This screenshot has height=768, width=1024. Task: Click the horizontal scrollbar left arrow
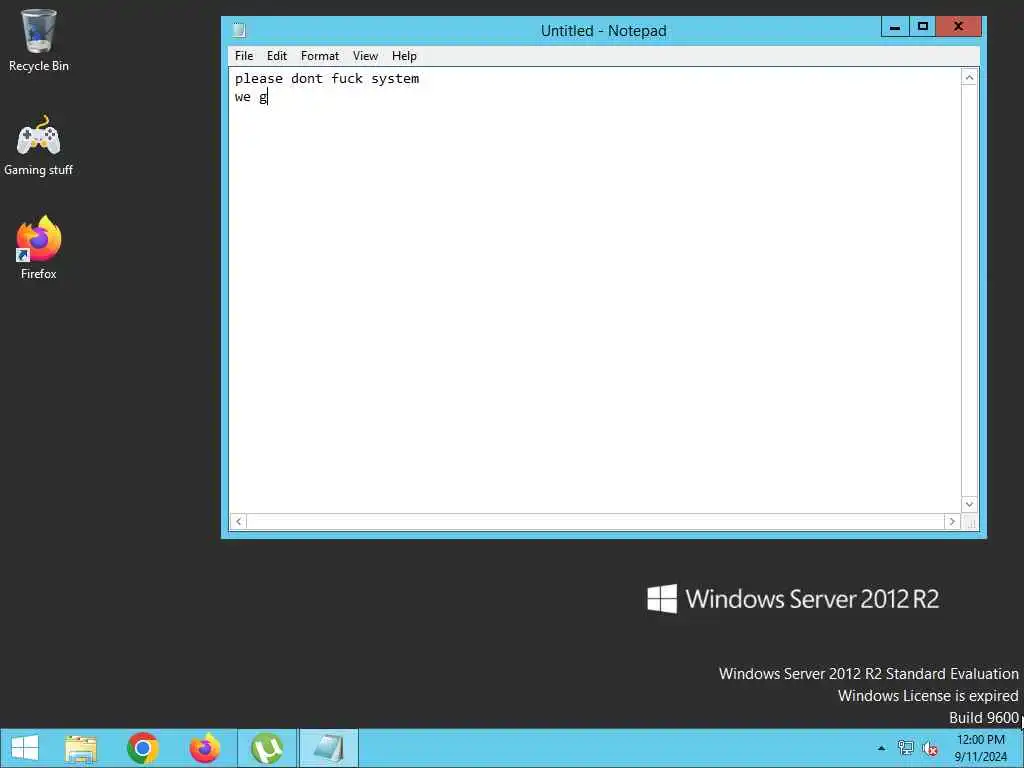[x=238, y=521]
